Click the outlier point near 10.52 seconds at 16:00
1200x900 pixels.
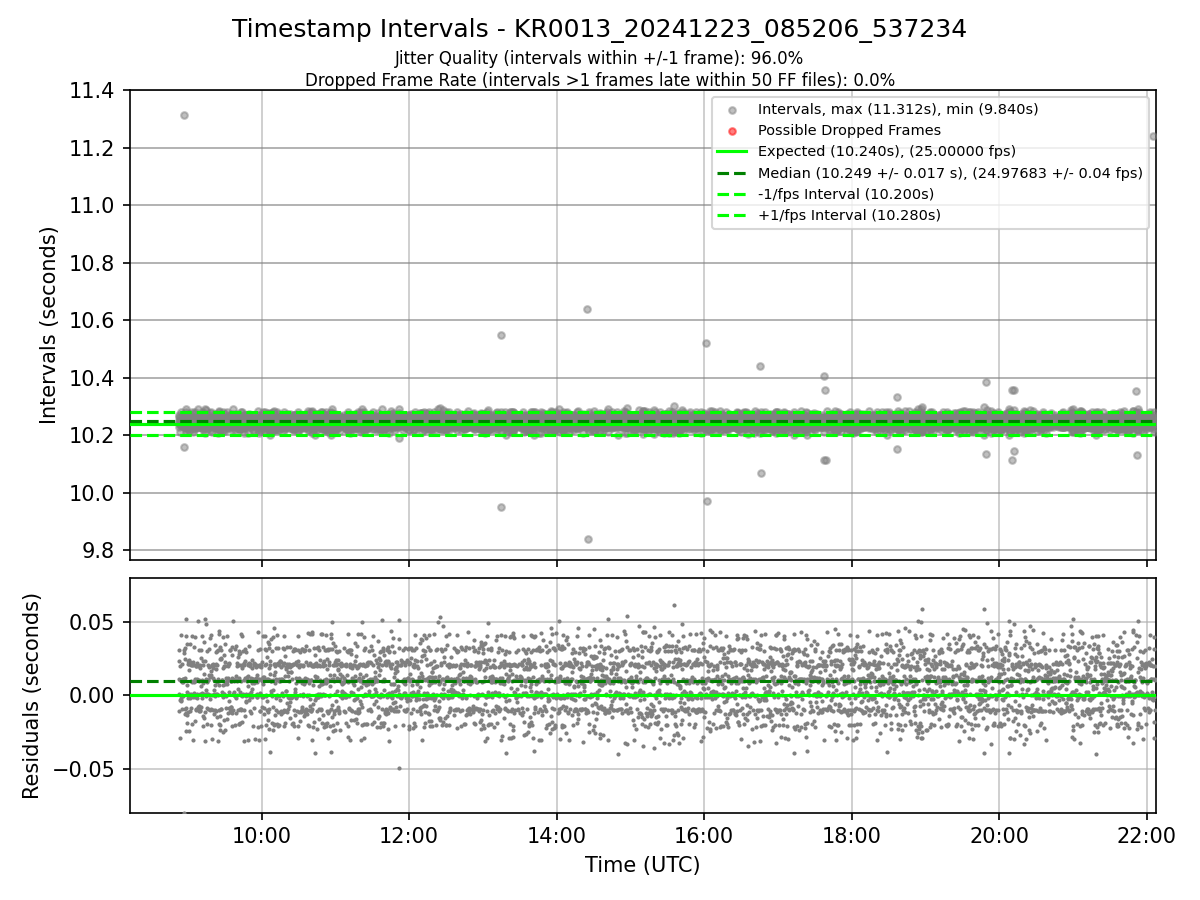706,343
